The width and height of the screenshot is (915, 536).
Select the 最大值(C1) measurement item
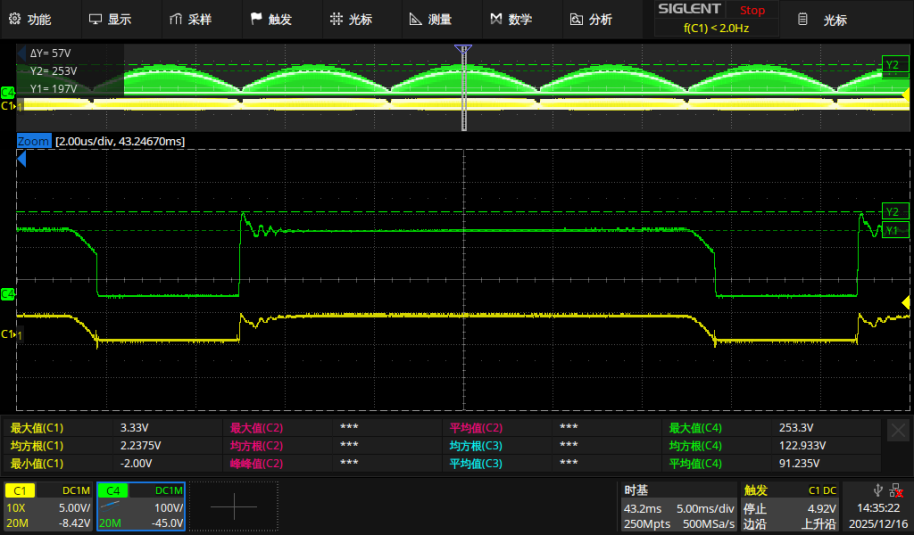point(37,428)
